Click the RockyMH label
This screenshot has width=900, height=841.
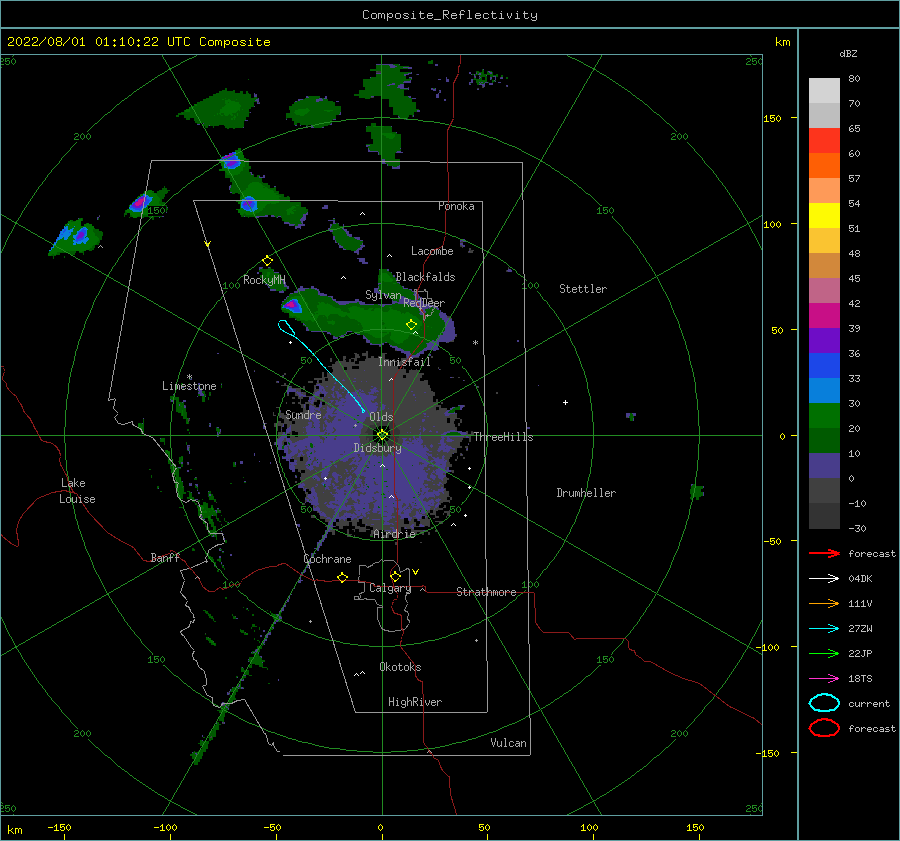tap(264, 280)
